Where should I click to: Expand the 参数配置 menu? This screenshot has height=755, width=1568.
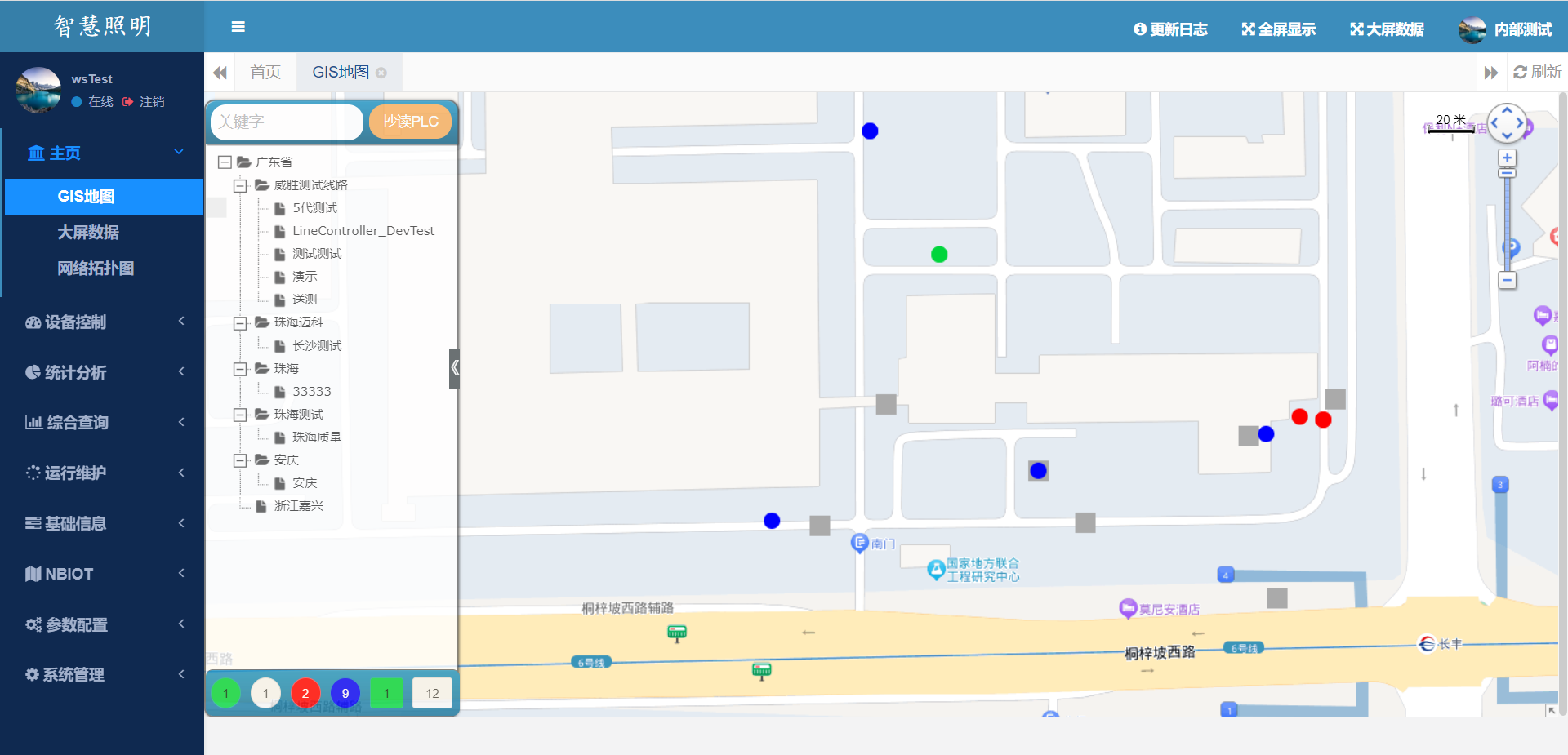coord(102,625)
